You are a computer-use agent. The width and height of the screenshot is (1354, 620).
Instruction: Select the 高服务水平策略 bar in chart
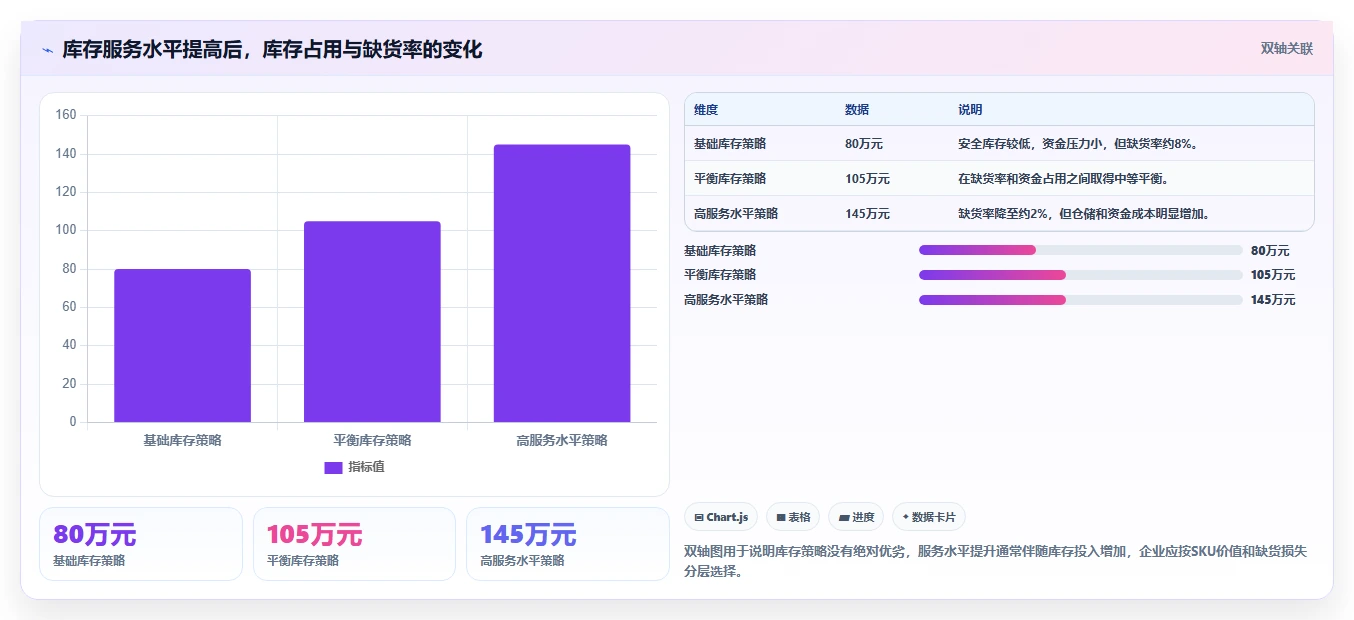(x=562, y=283)
